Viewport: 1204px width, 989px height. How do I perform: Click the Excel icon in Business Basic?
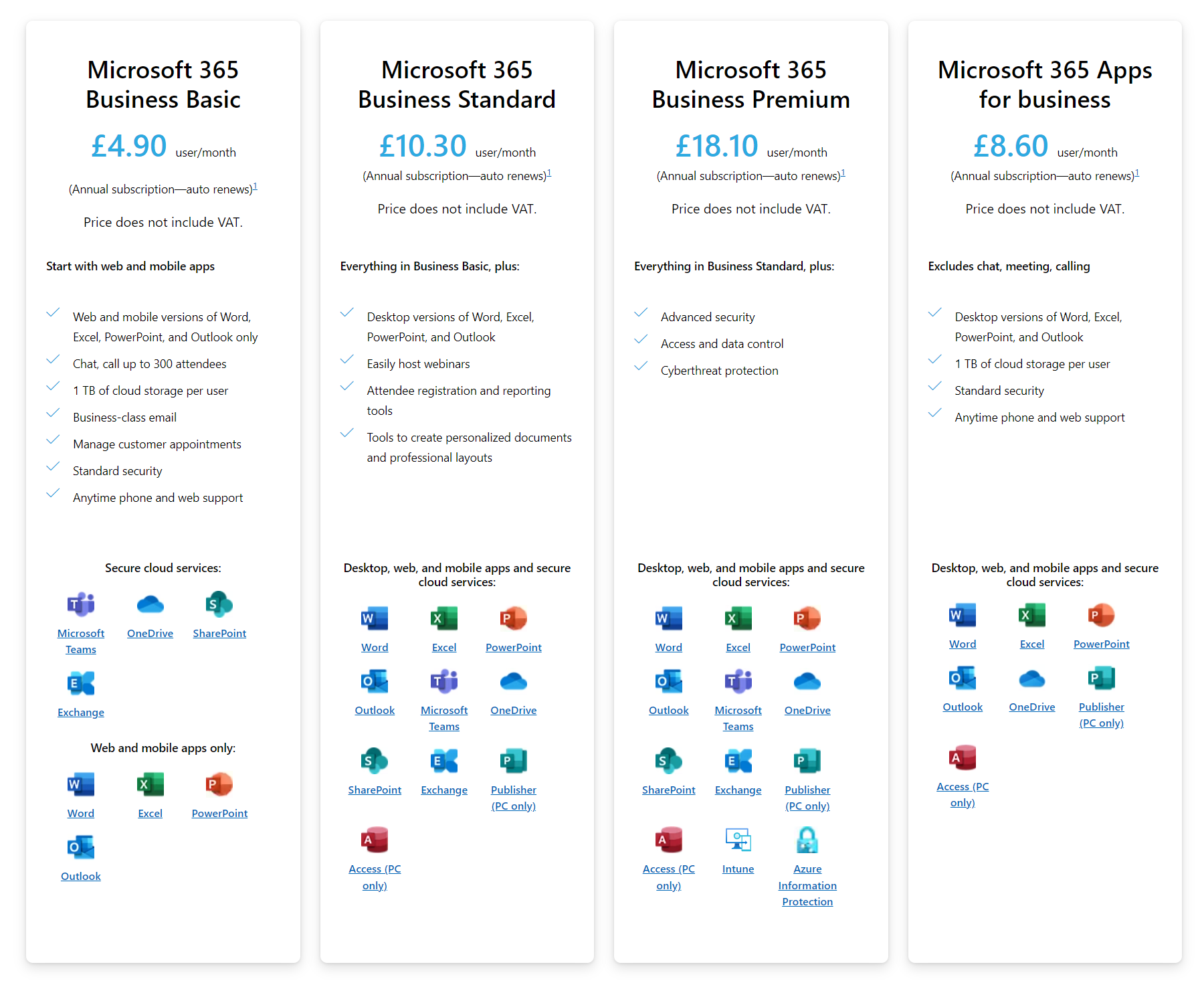tap(150, 785)
